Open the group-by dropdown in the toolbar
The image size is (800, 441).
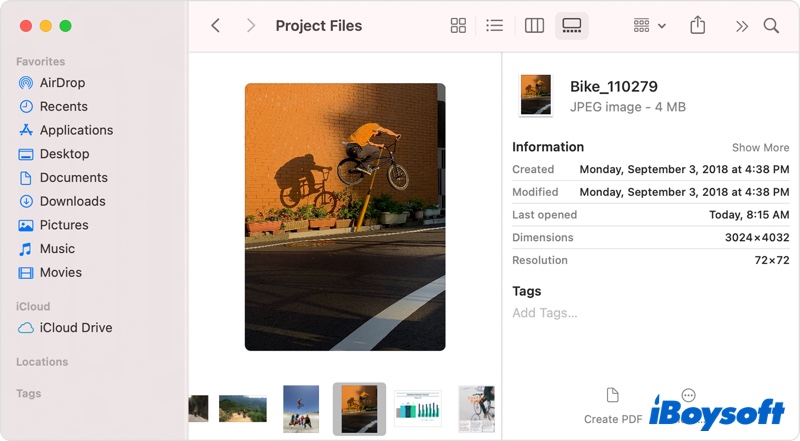(649, 26)
